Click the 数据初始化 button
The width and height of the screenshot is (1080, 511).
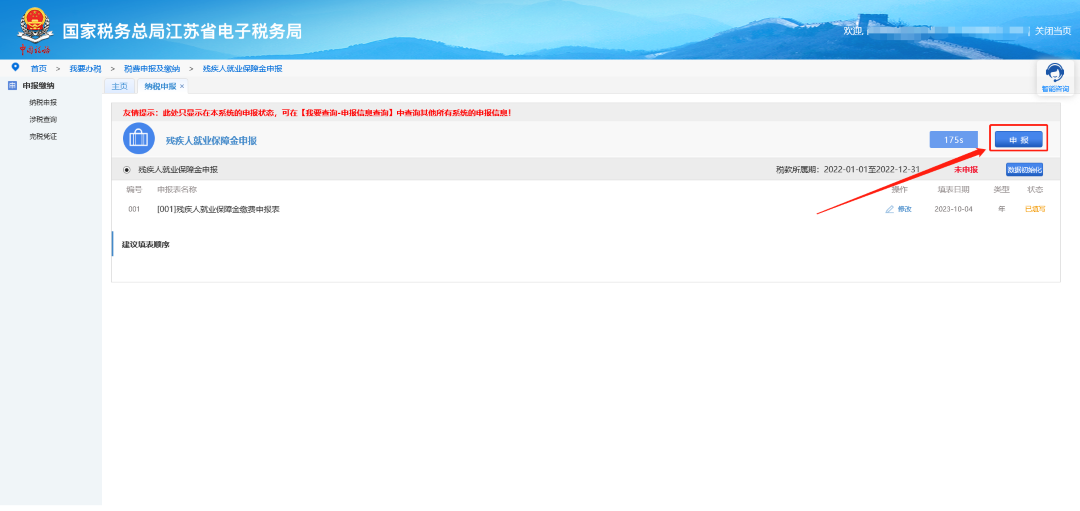coord(1024,170)
